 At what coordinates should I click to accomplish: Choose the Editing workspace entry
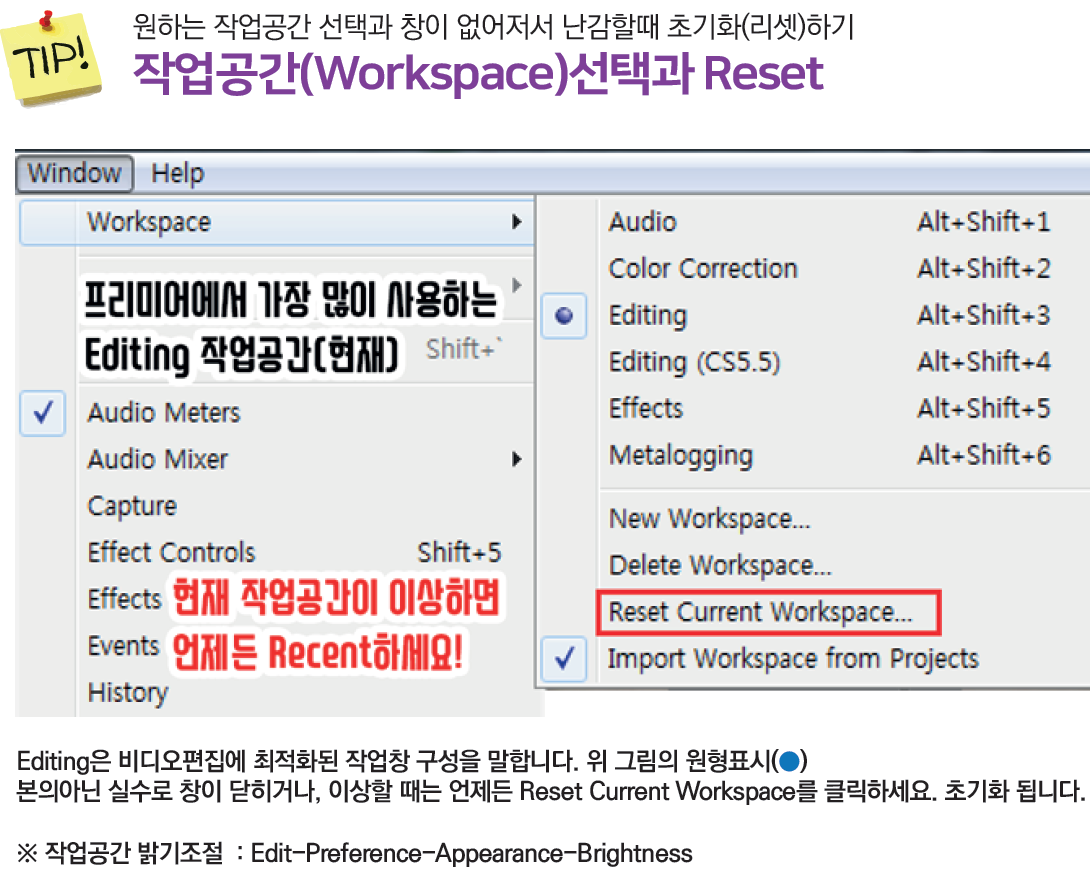648,316
